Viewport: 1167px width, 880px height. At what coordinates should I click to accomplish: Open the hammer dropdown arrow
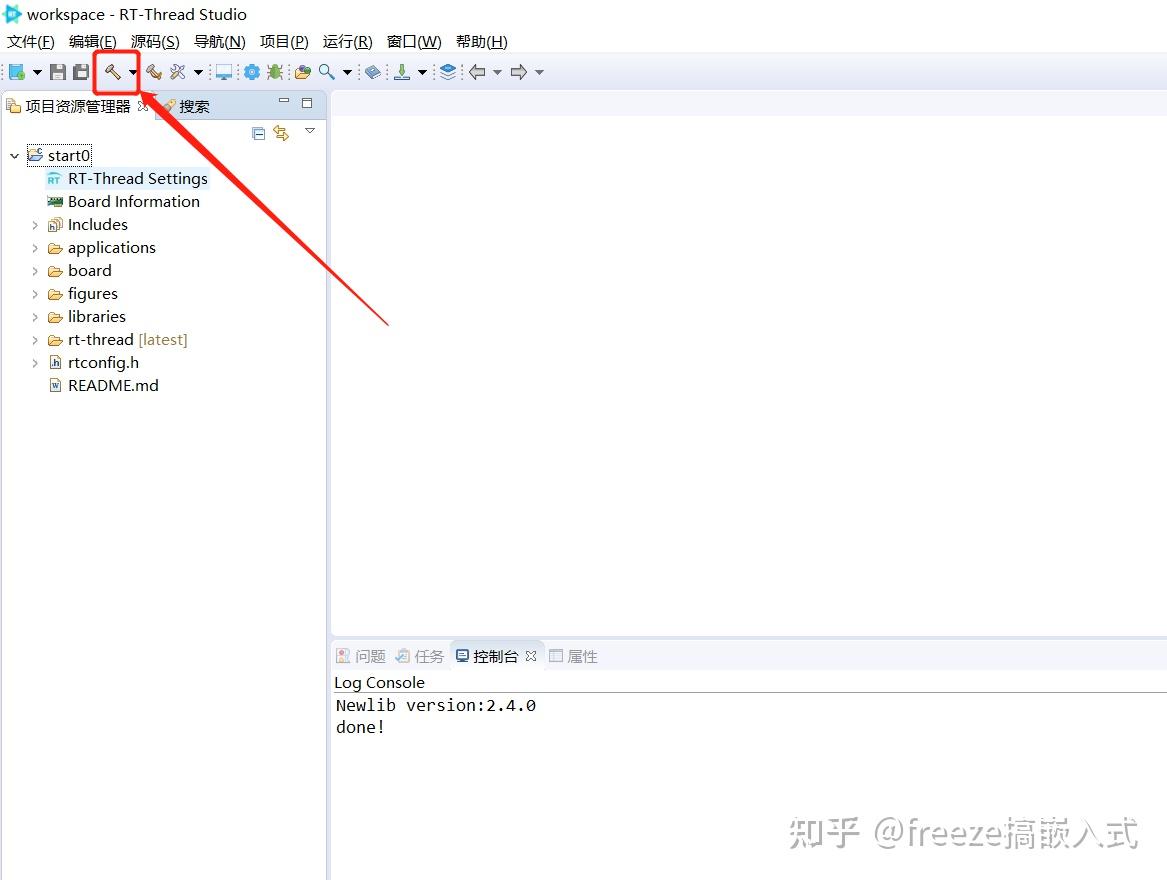click(x=131, y=71)
